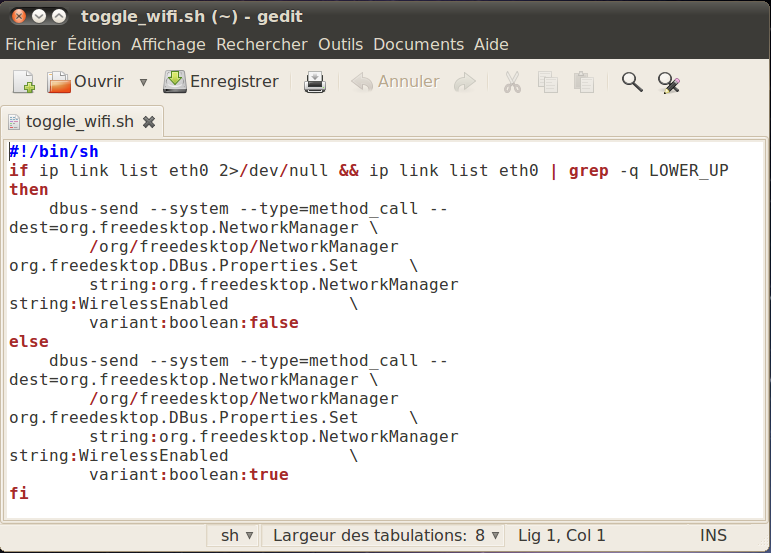
Task: Click the magnifying glass search icon
Action: click(632, 82)
